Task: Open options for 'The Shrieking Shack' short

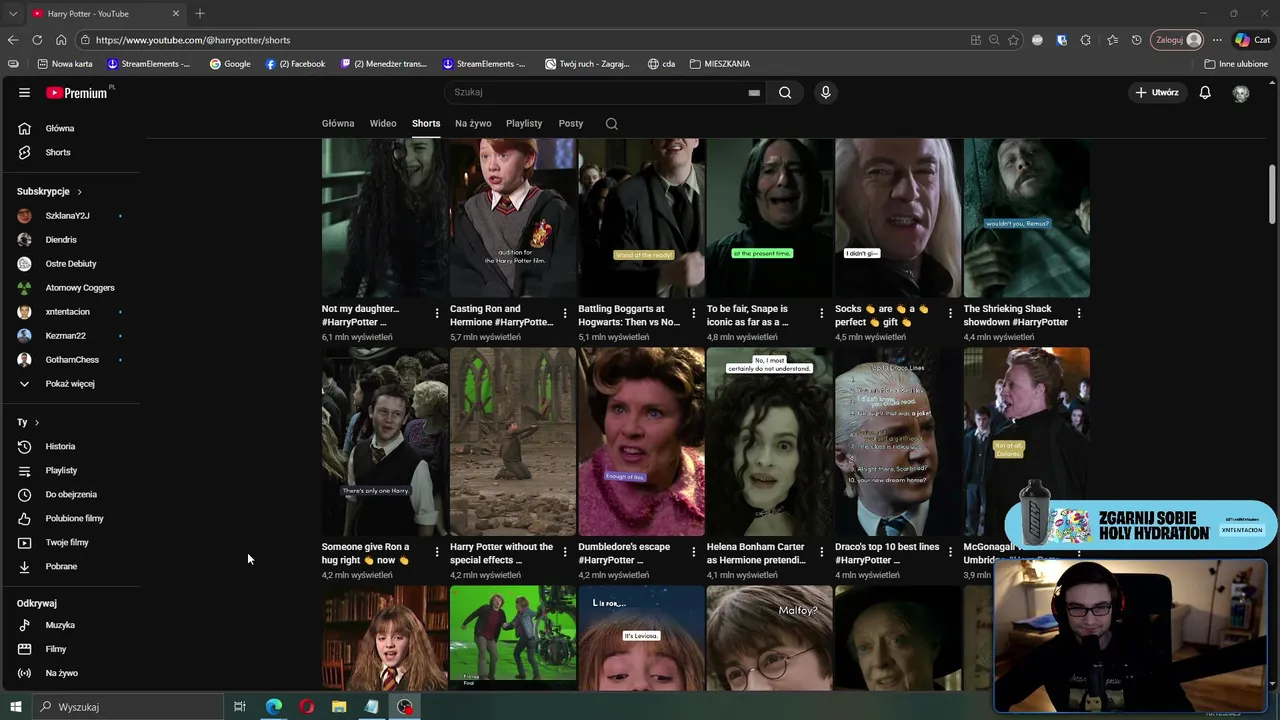Action: (x=1078, y=314)
